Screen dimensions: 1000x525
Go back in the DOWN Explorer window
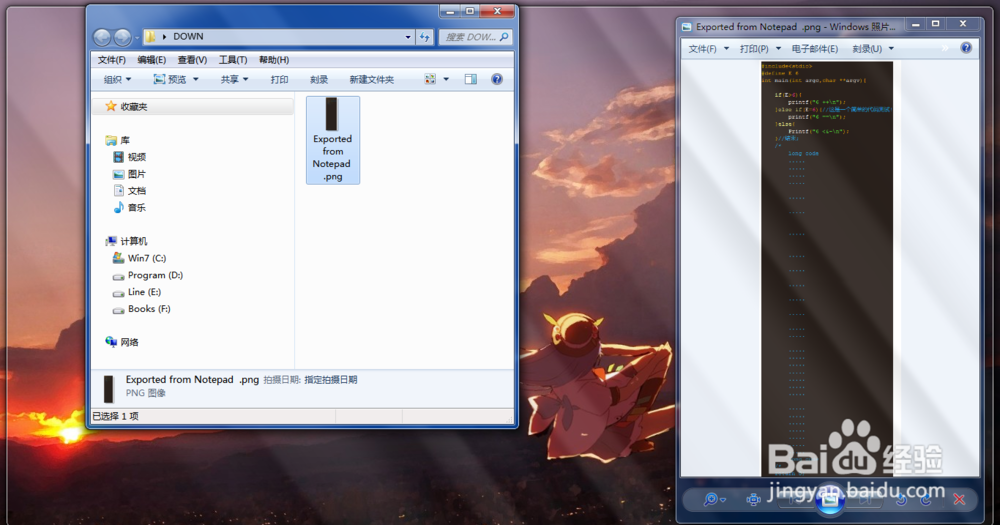(x=102, y=37)
